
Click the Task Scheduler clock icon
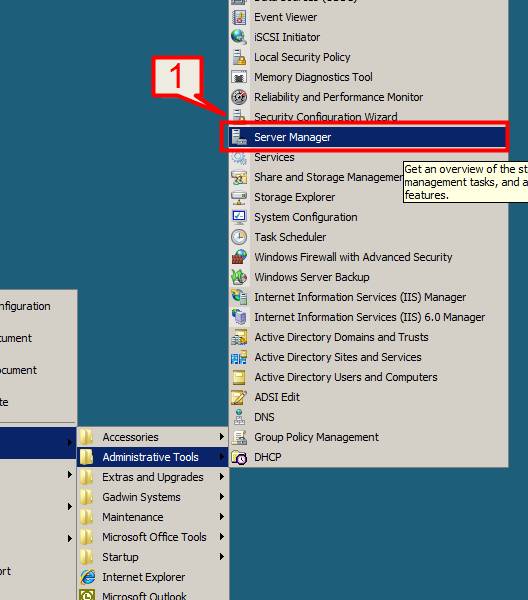[x=239, y=237]
